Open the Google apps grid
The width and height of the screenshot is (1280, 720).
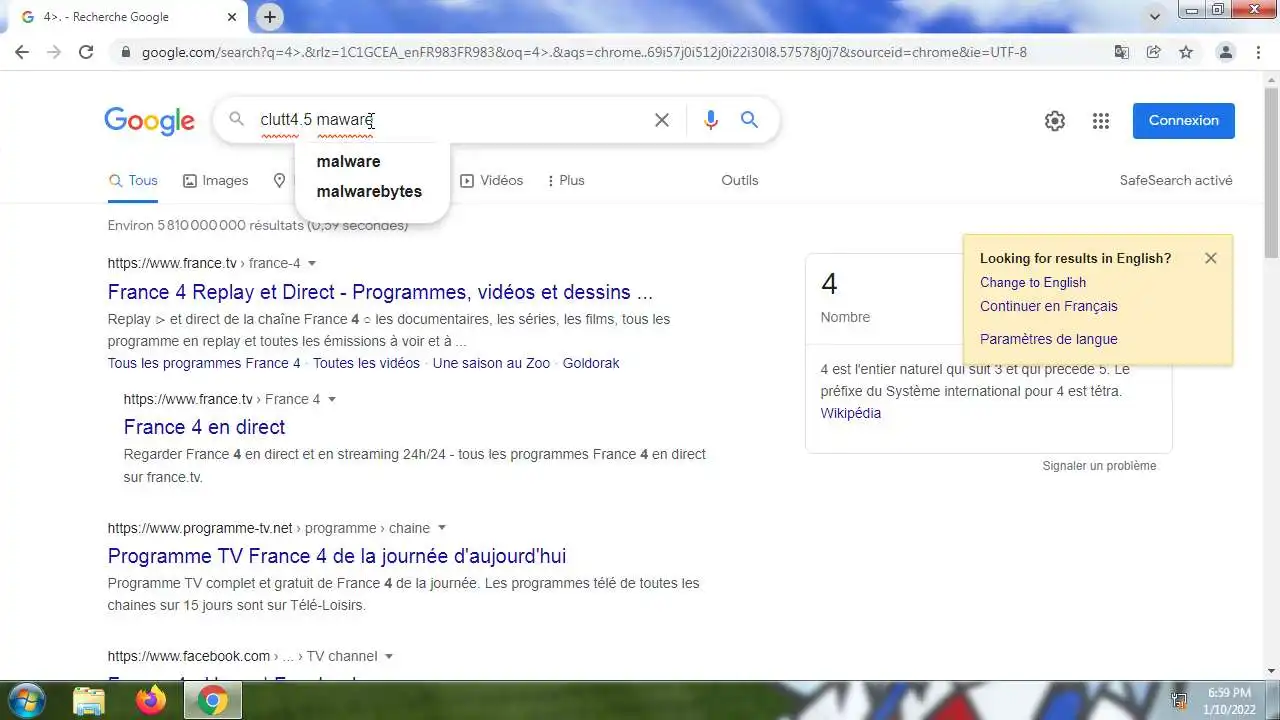point(1101,121)
